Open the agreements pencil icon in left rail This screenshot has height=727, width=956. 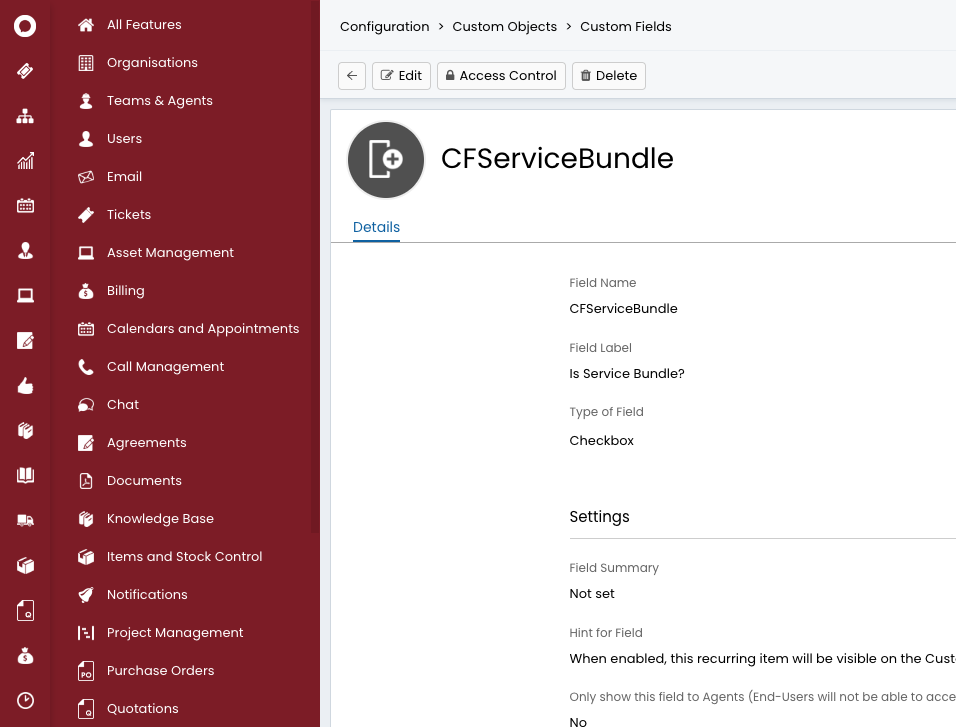25,341
